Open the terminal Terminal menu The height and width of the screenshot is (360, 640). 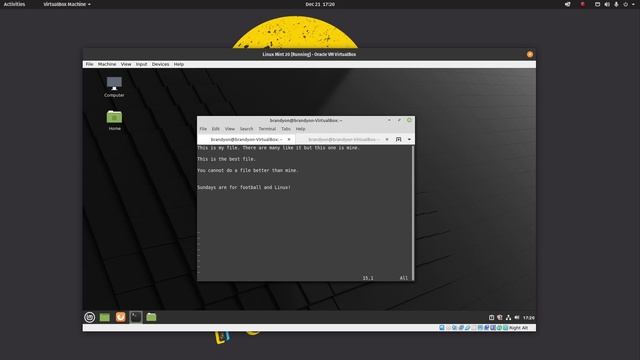pos(267,129)
